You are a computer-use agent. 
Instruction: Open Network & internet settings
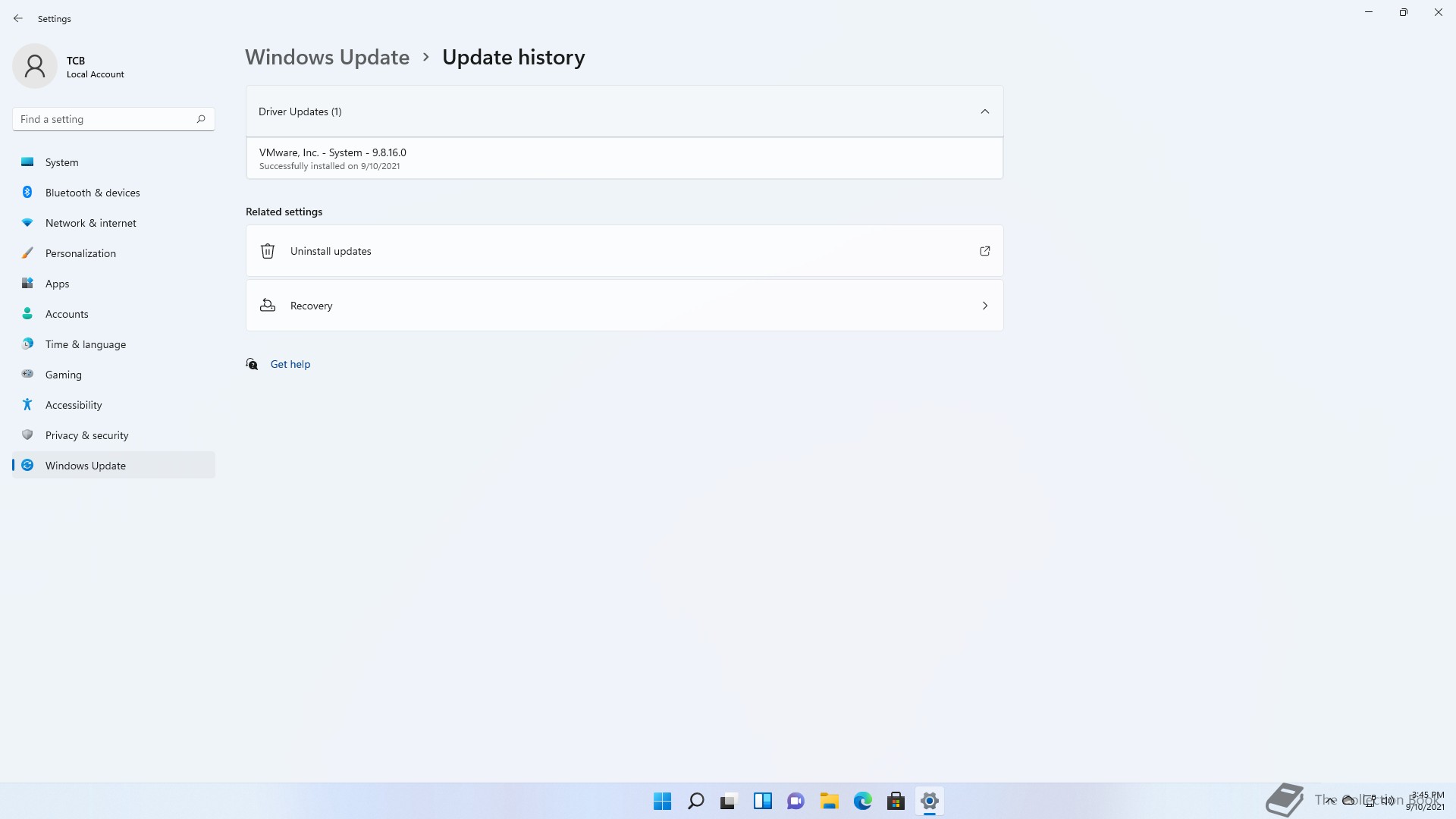(114, 223)
